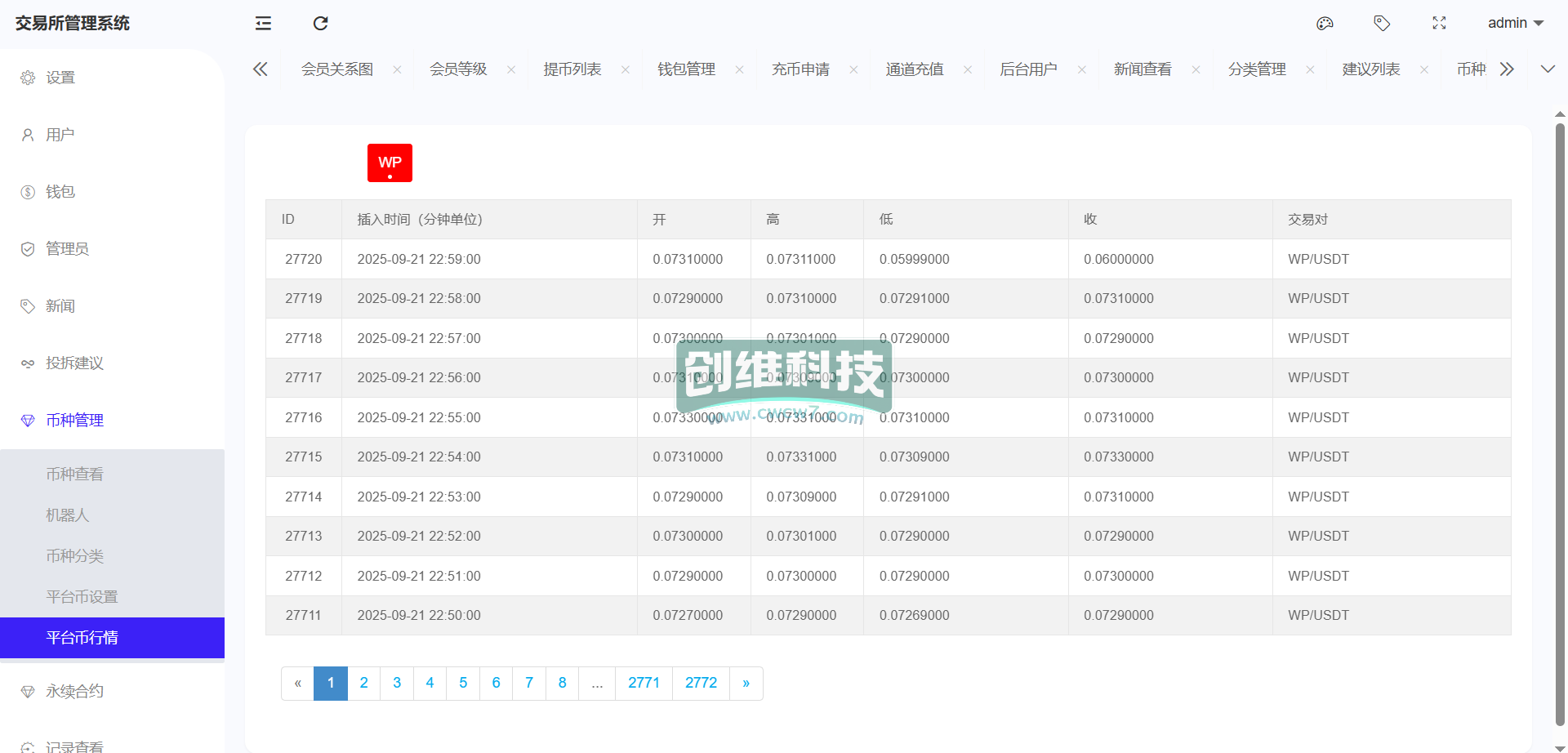The width and height of the screenshot is (1568, 753).
Task: Click the red WP button
Action: [390, 163]
